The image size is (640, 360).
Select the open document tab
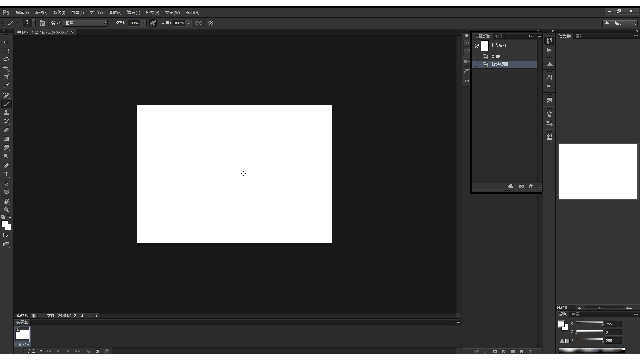pyautogui.click(x=44, y=32)
